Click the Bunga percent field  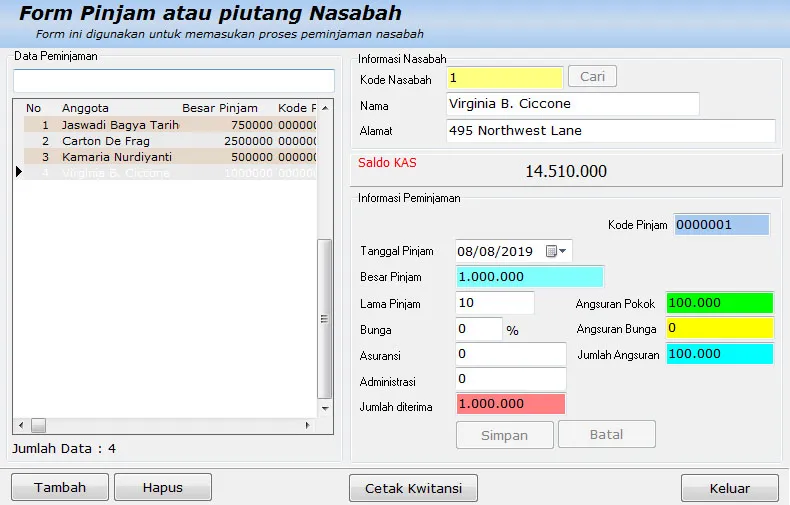pyautogui.click(x=479, y=329)
